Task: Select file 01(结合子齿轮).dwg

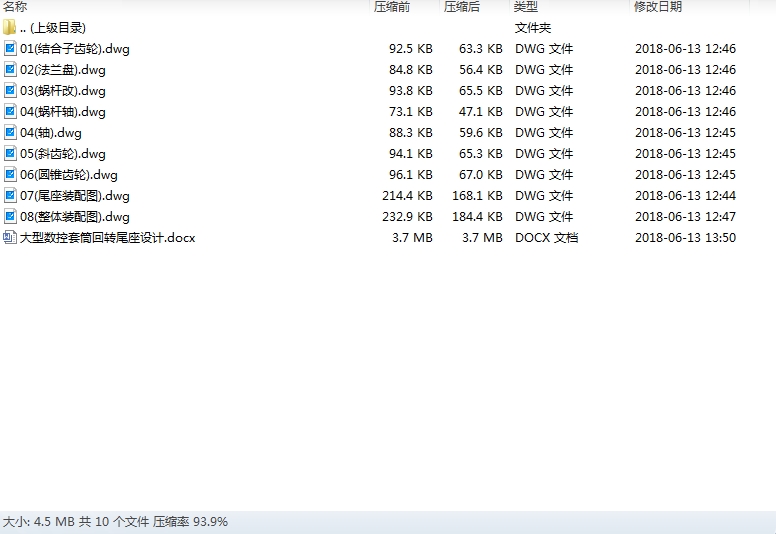Action: (x=75, y=49)
